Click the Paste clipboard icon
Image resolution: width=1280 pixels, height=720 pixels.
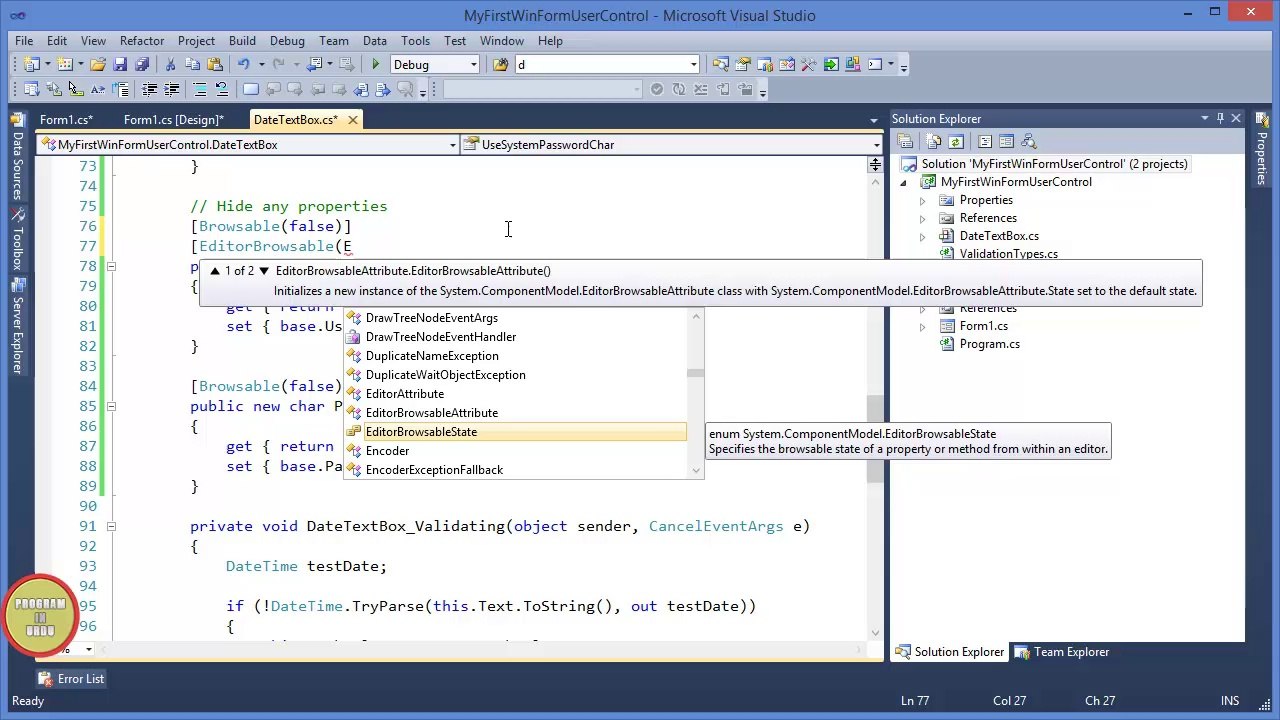tap(215, 64)
